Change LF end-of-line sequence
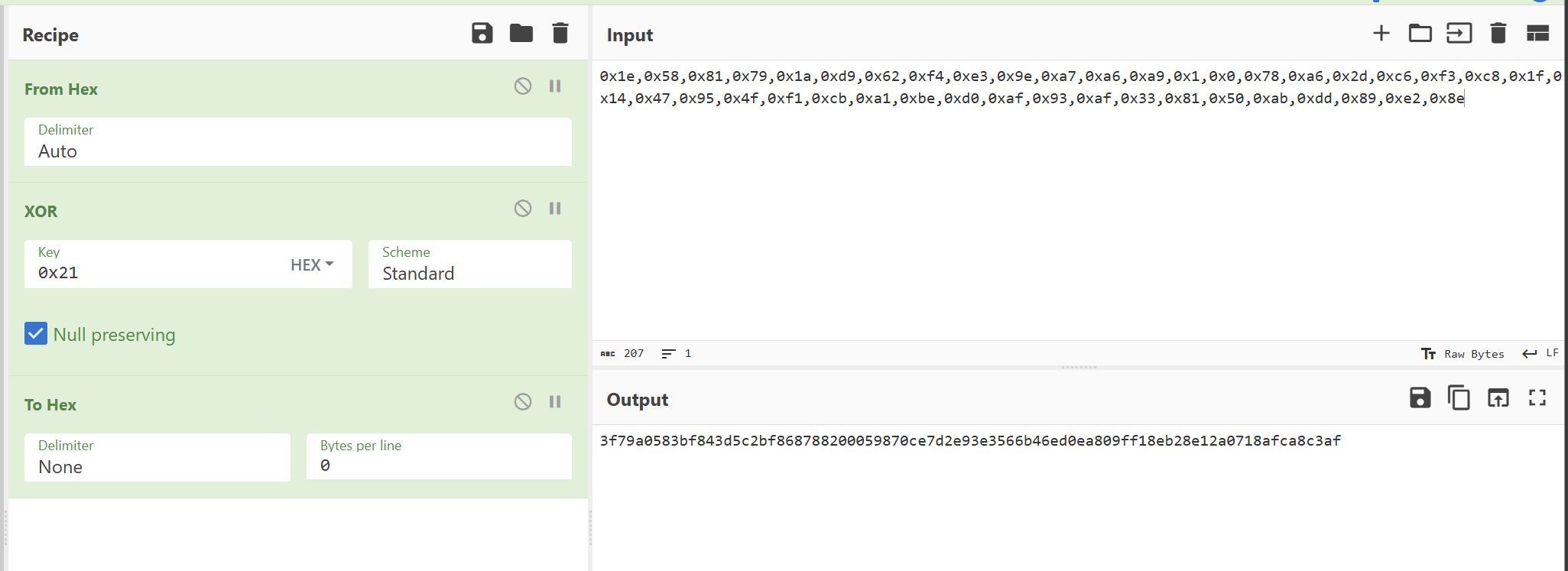Screen dimensions: 1568x571 [x=1540, y=353]
